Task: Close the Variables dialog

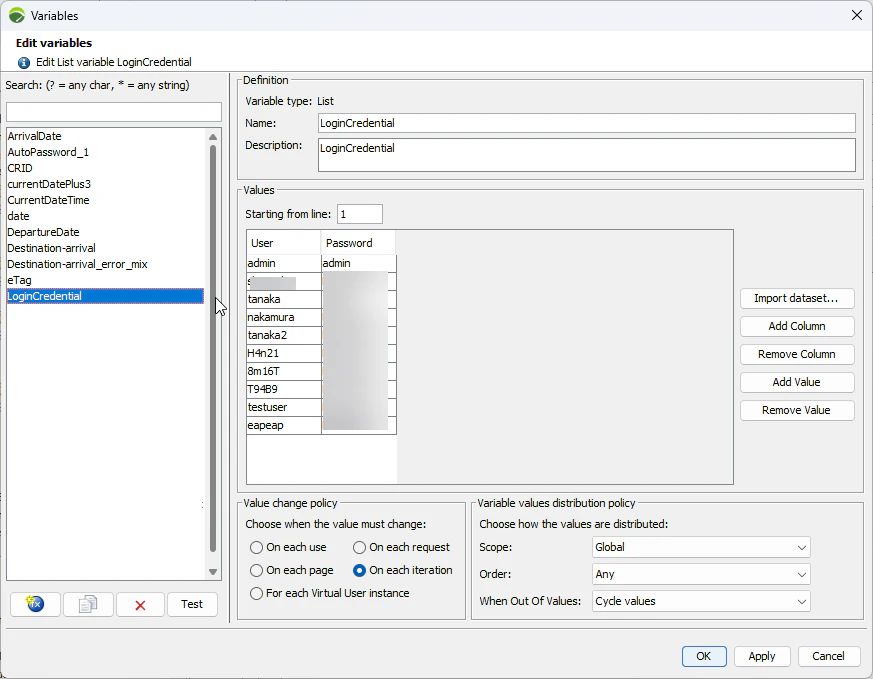Action: [857, 16]
